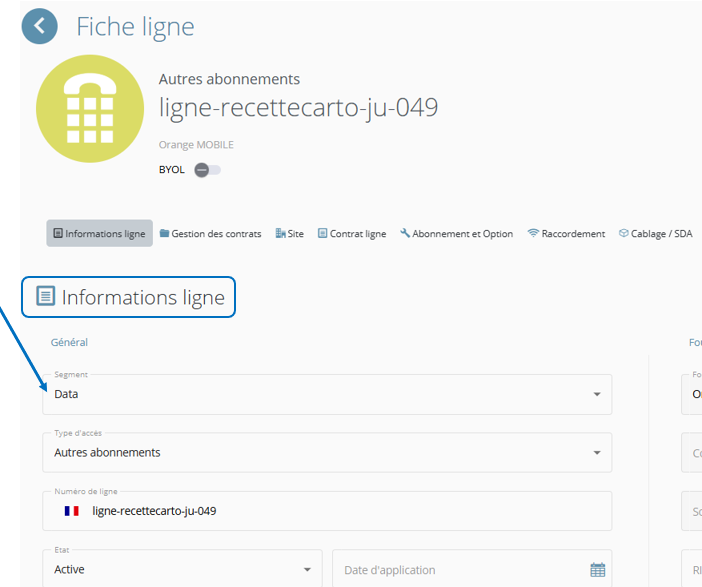Switch to Gestion des contrats tab

[210, 234]
